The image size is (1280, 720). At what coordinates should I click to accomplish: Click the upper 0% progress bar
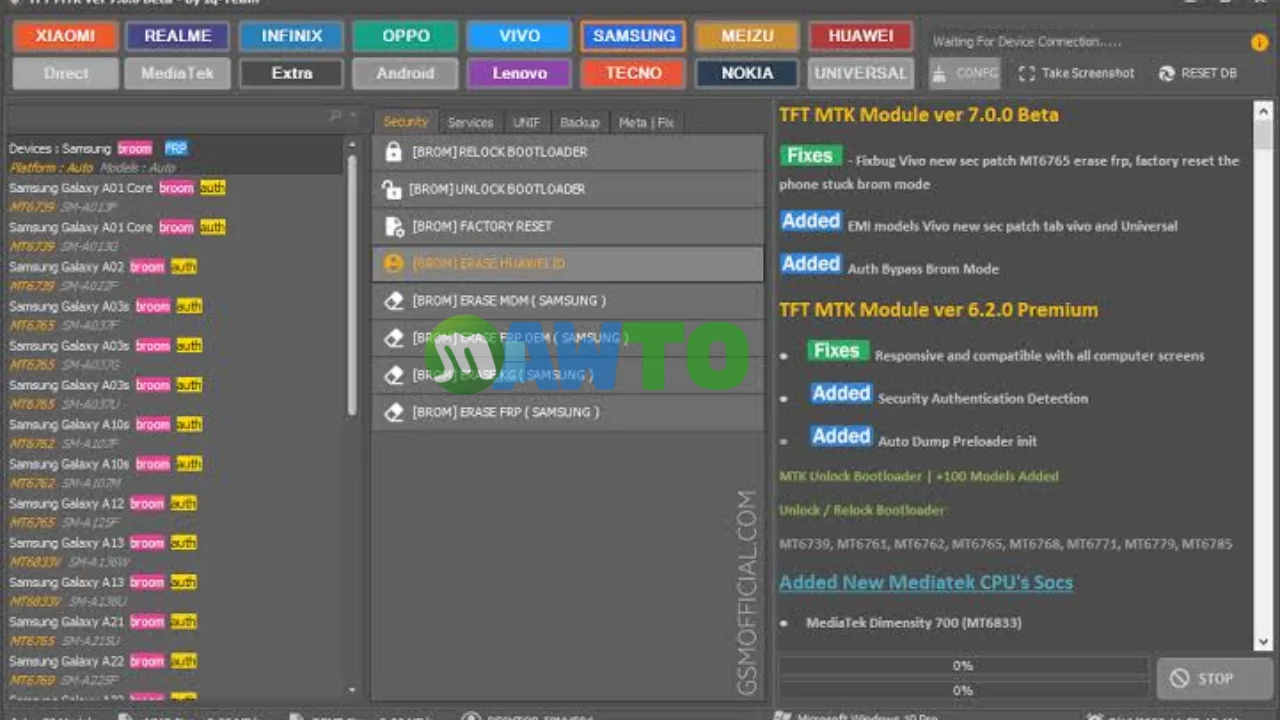[963, 665]
